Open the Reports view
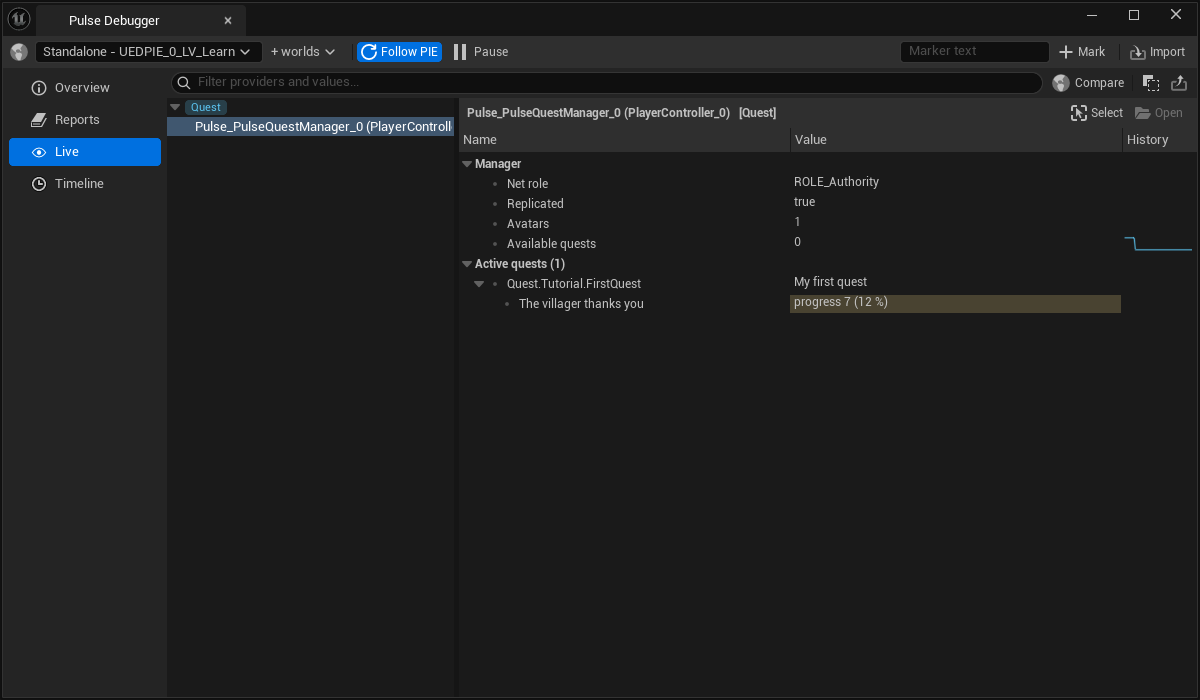1200x700 pixels. click(x=85, y=120)
